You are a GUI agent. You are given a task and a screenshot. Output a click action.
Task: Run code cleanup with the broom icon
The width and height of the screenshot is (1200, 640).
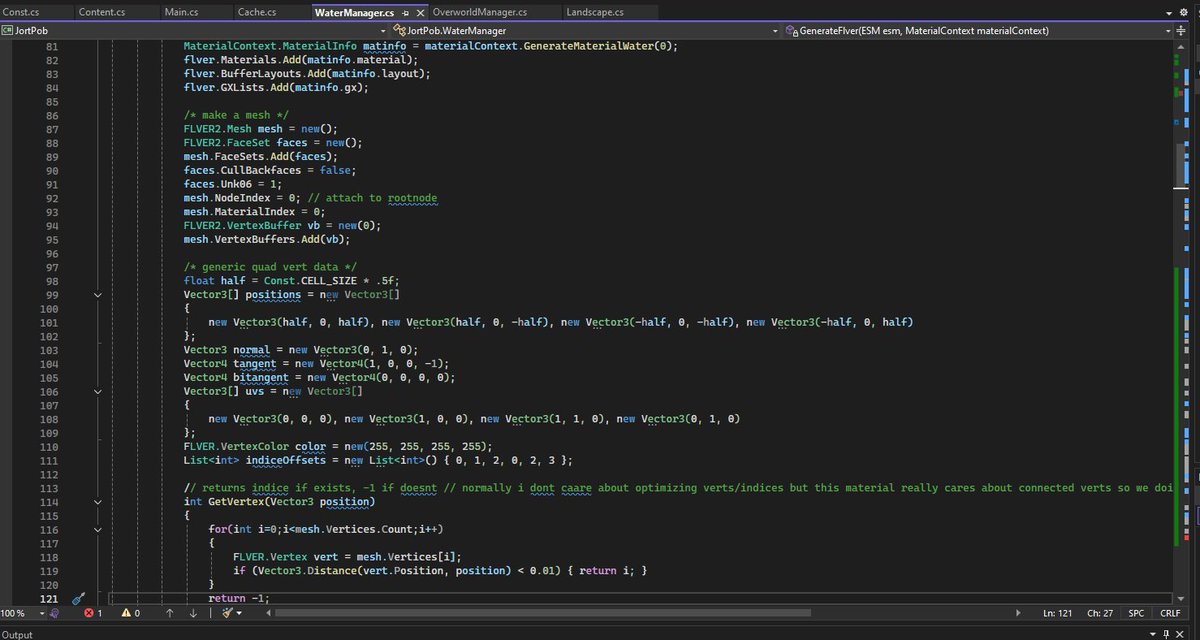227,613
